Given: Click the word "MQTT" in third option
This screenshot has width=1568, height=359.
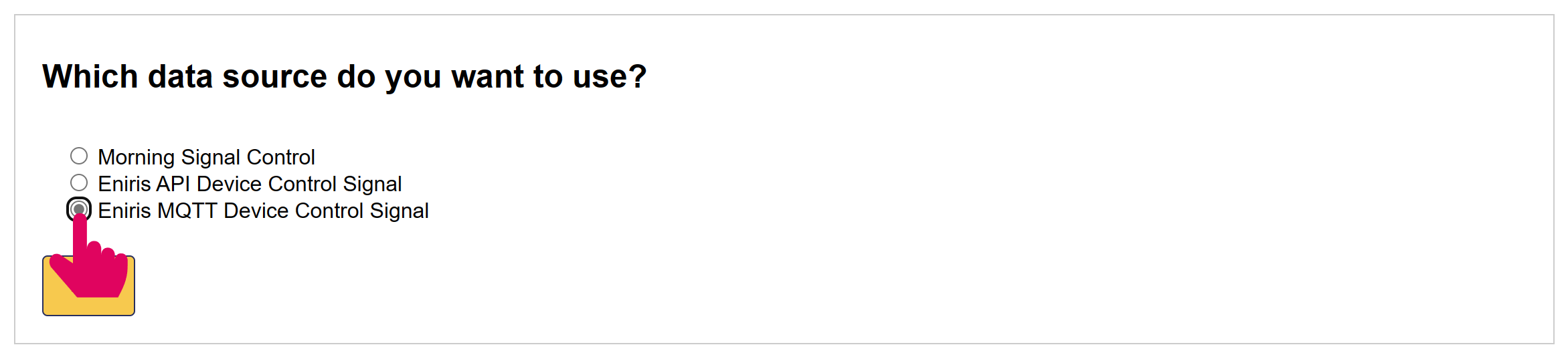Looking at the screenshot, I should tap(187, 211).
